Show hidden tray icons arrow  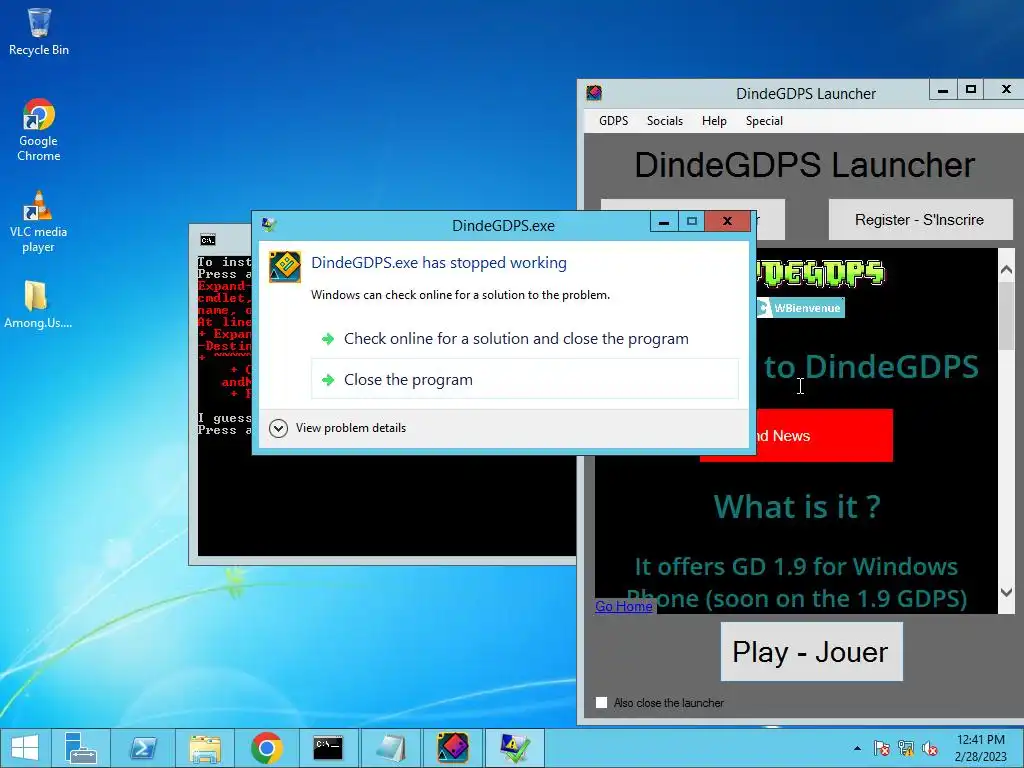tap(857, 748)
